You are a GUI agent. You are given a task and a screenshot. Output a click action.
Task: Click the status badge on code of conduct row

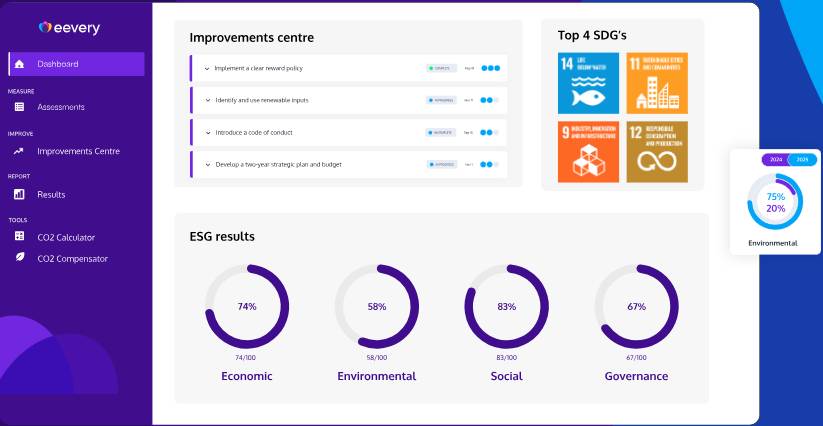point(441,133)
